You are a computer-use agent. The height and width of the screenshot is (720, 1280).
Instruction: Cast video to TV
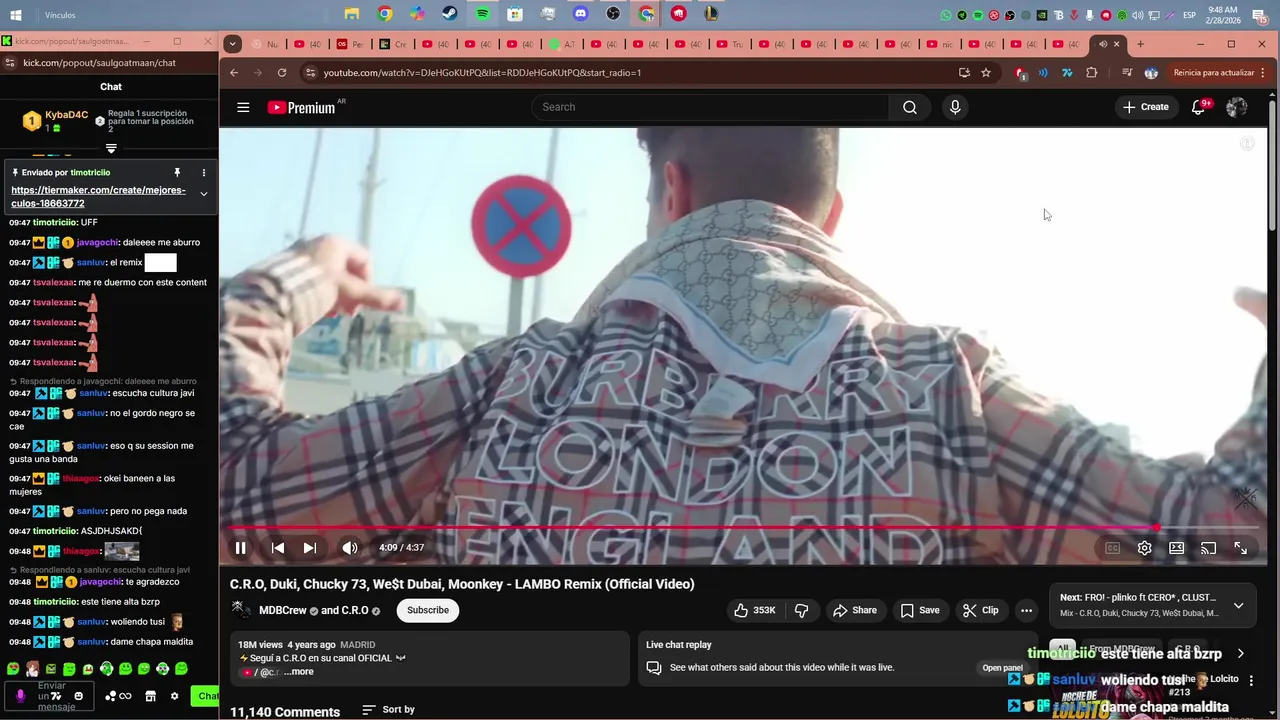pos(1208,548)
